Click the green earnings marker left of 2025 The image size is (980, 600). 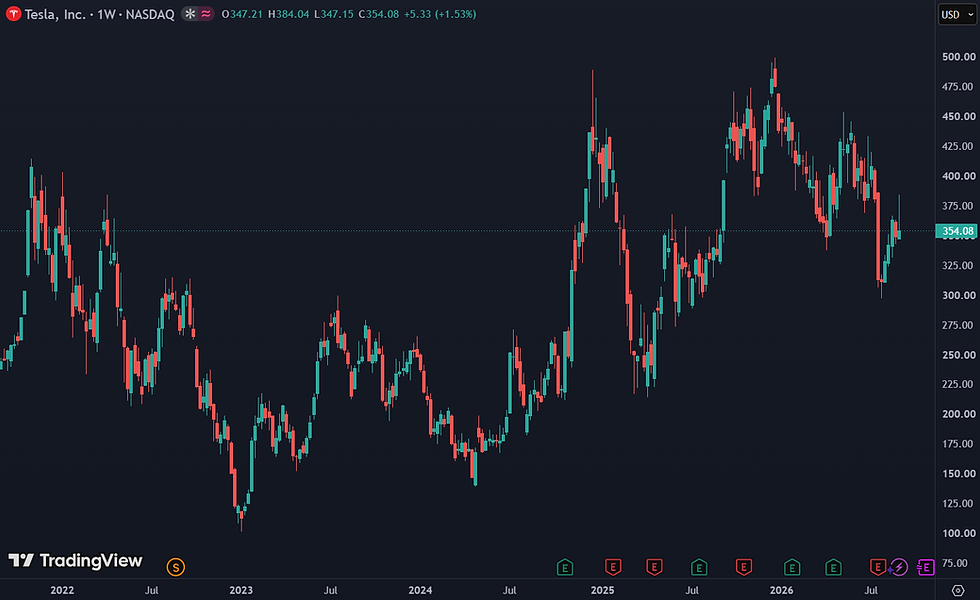pos(564,568)
